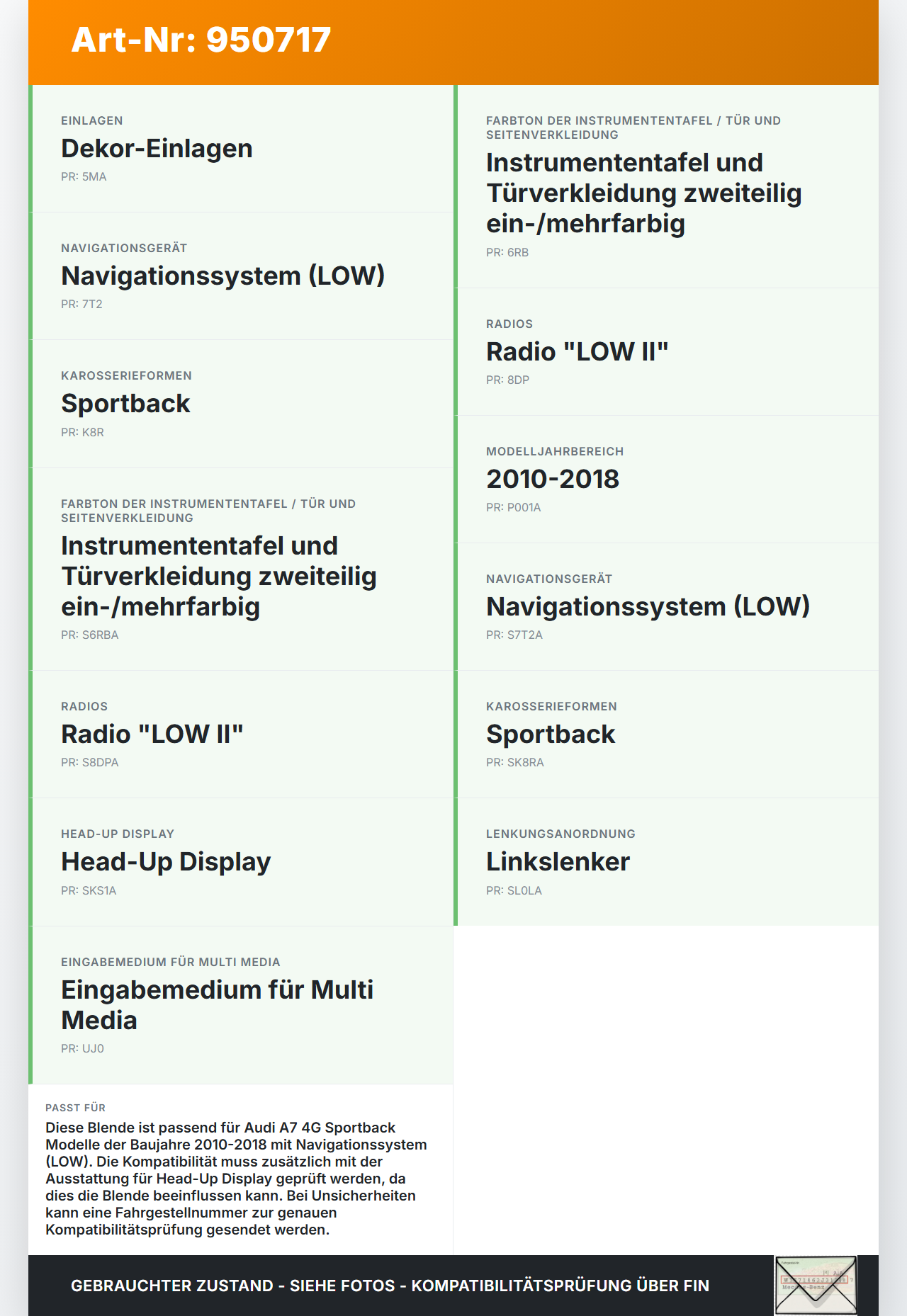Select the Sportback card PR SK8RA
The width and height of the screenshot is (907, 1316).
[x=666, y=734]
